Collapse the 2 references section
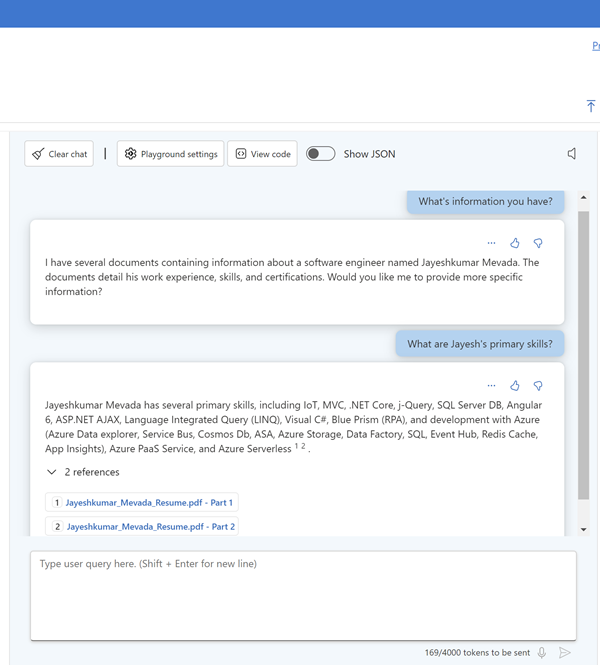This screenshot has height=665, width=600. click(52, 472)
